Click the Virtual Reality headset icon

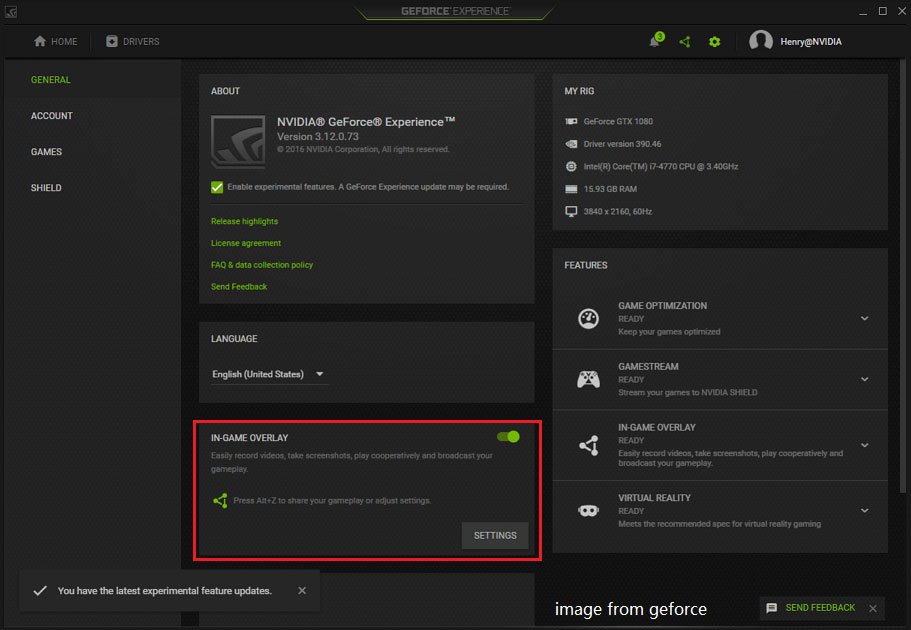point(588,510)
